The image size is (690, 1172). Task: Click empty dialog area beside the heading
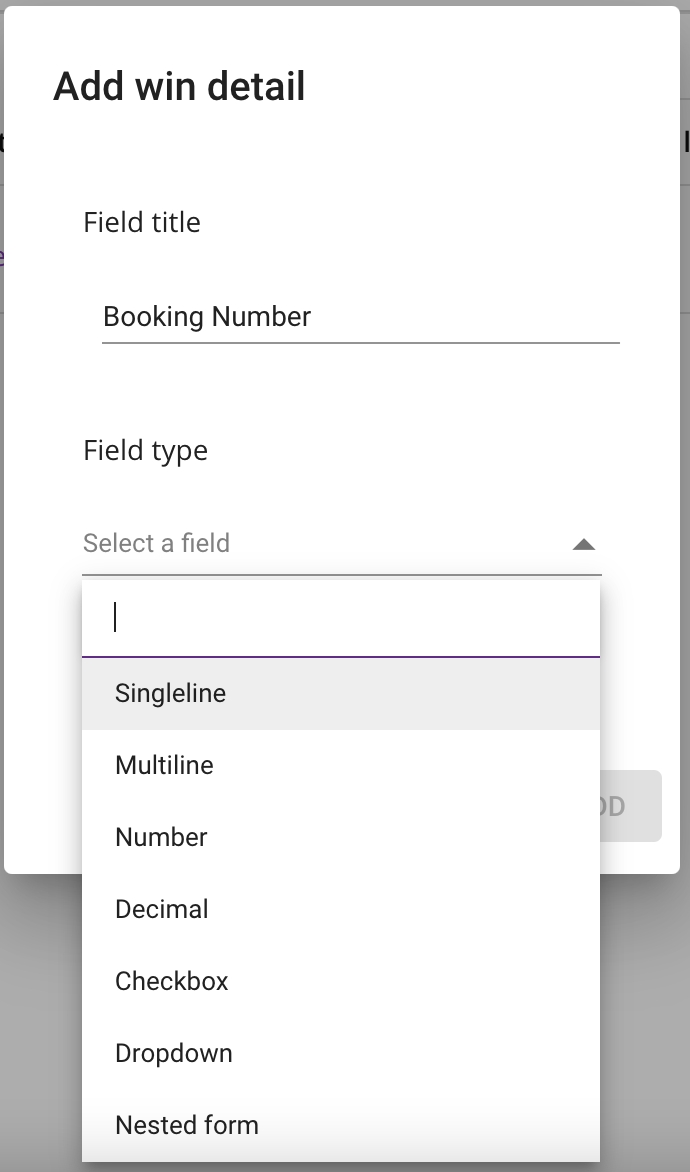pos(500,87)
